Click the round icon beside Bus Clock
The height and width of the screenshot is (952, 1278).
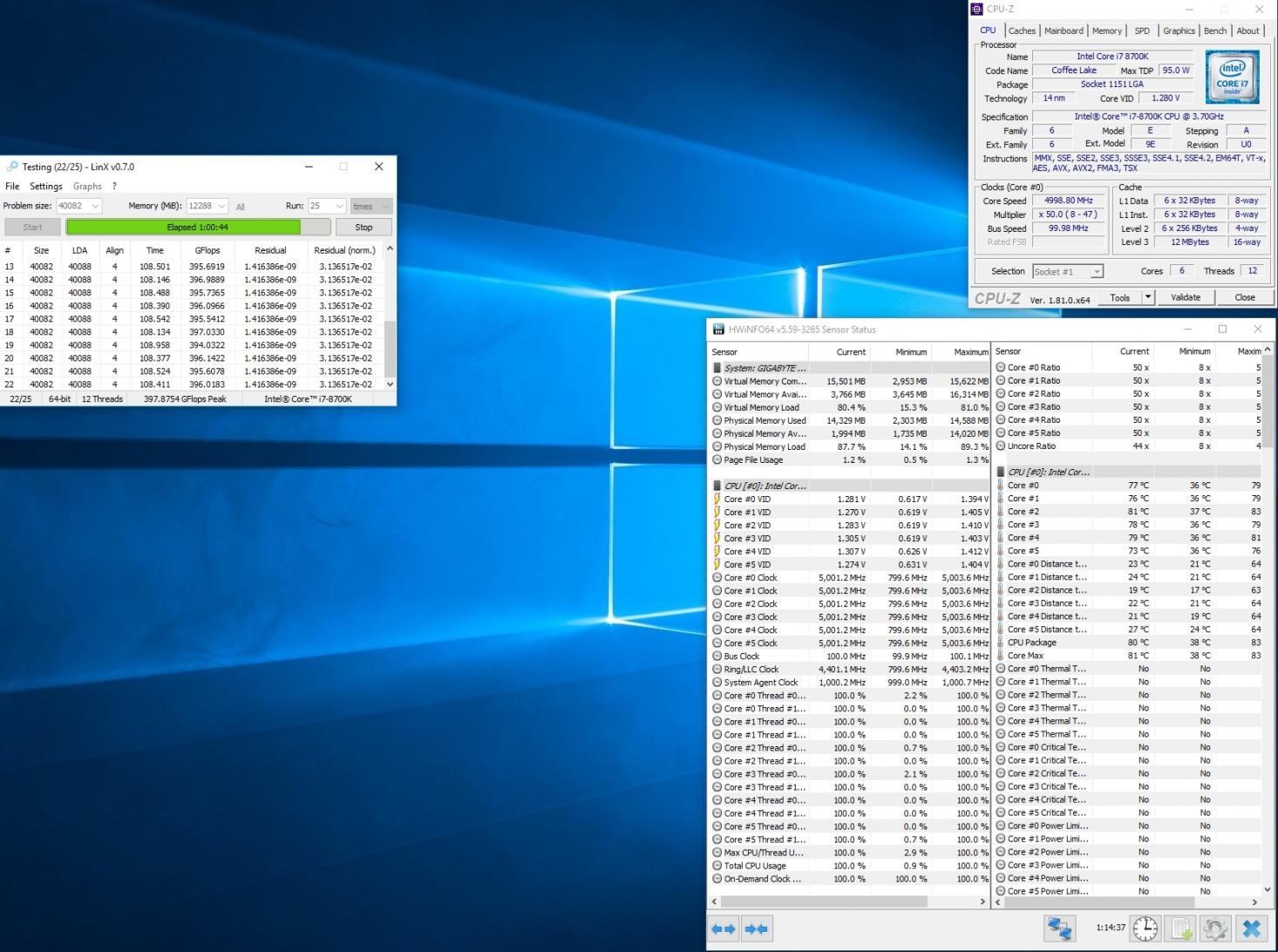tap(717, 656)
